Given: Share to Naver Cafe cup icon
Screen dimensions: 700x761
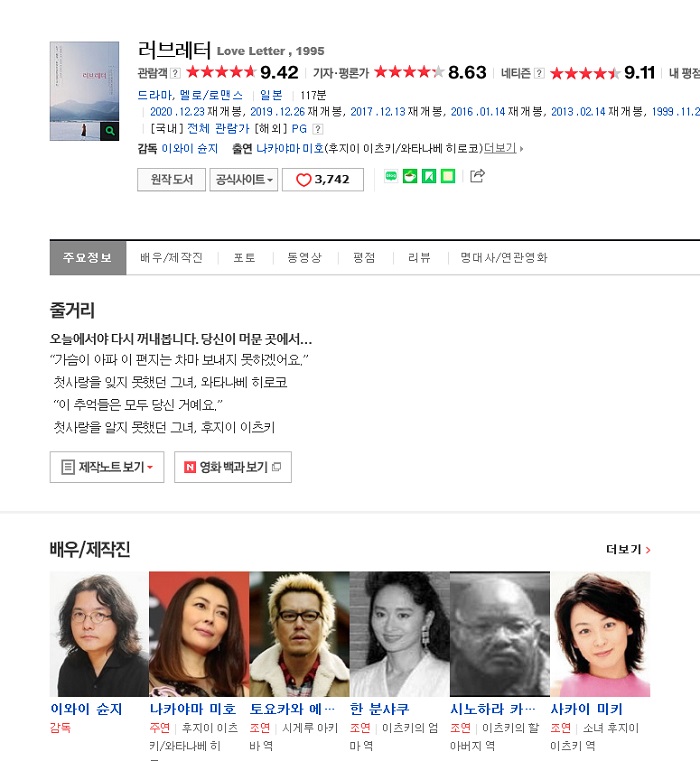Looking at the screenshot, I should [410, 176].
